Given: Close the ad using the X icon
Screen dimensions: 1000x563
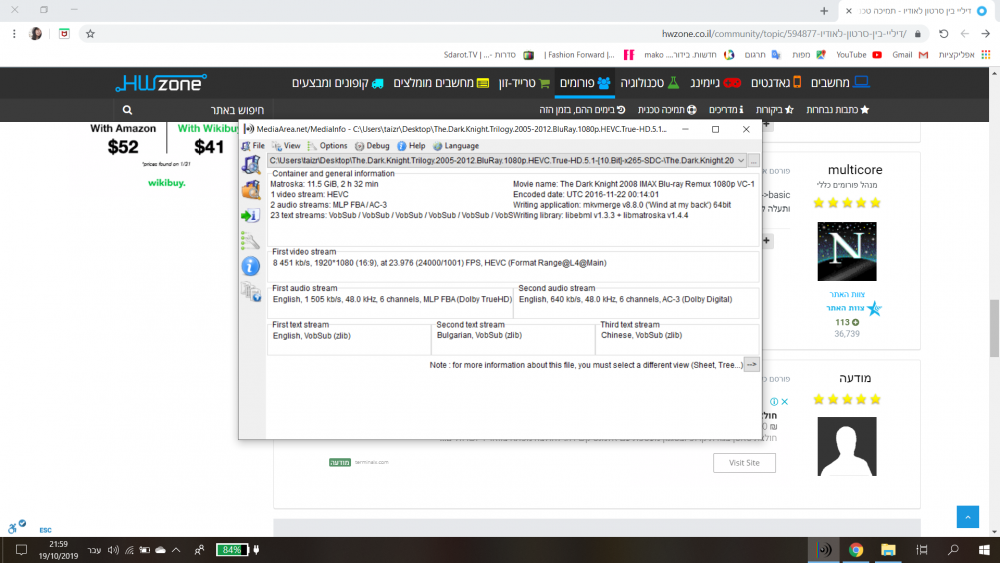Looking at the screenshot, I should point(784,402).
